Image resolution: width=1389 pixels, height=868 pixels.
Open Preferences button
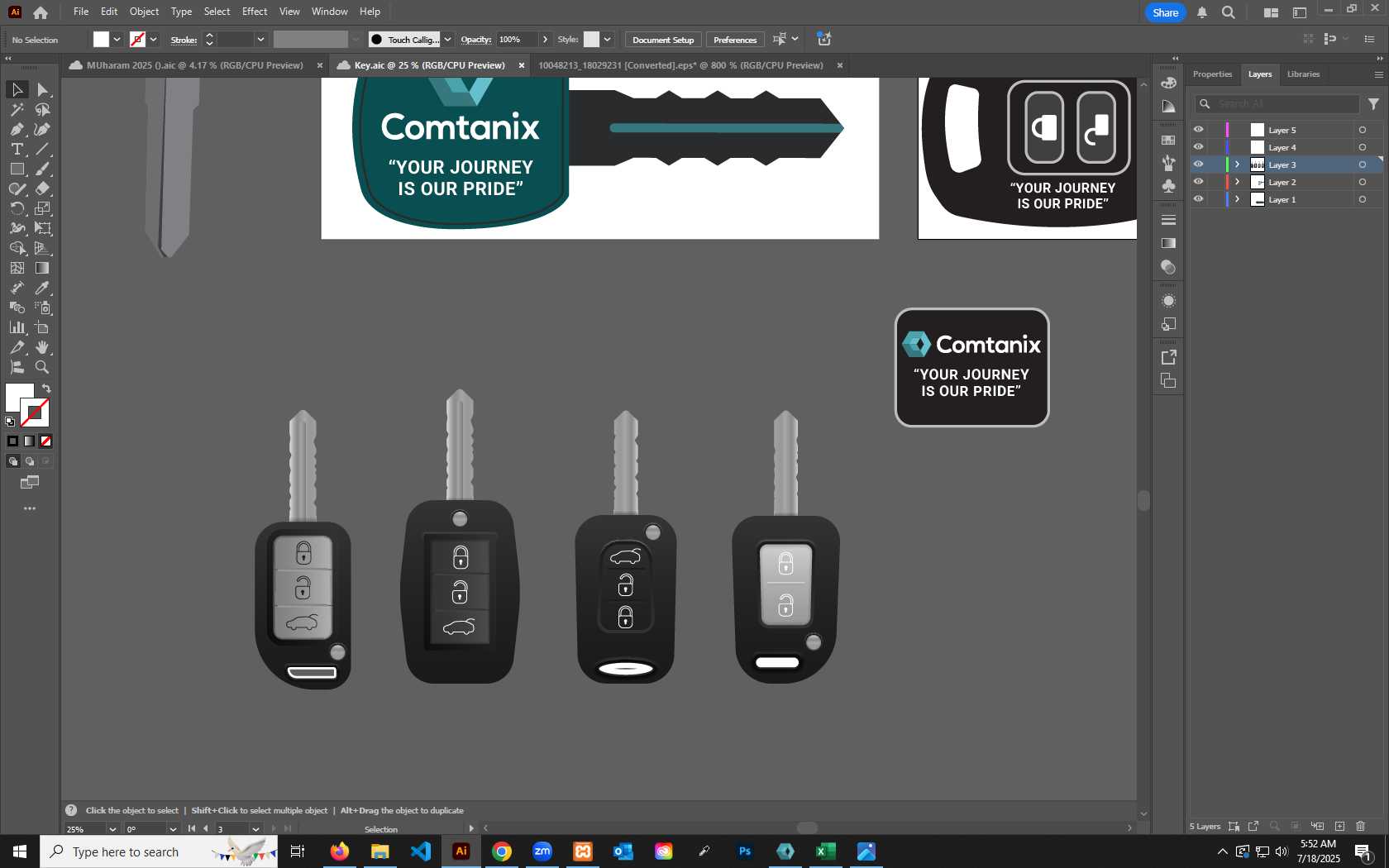click(735, 40)
